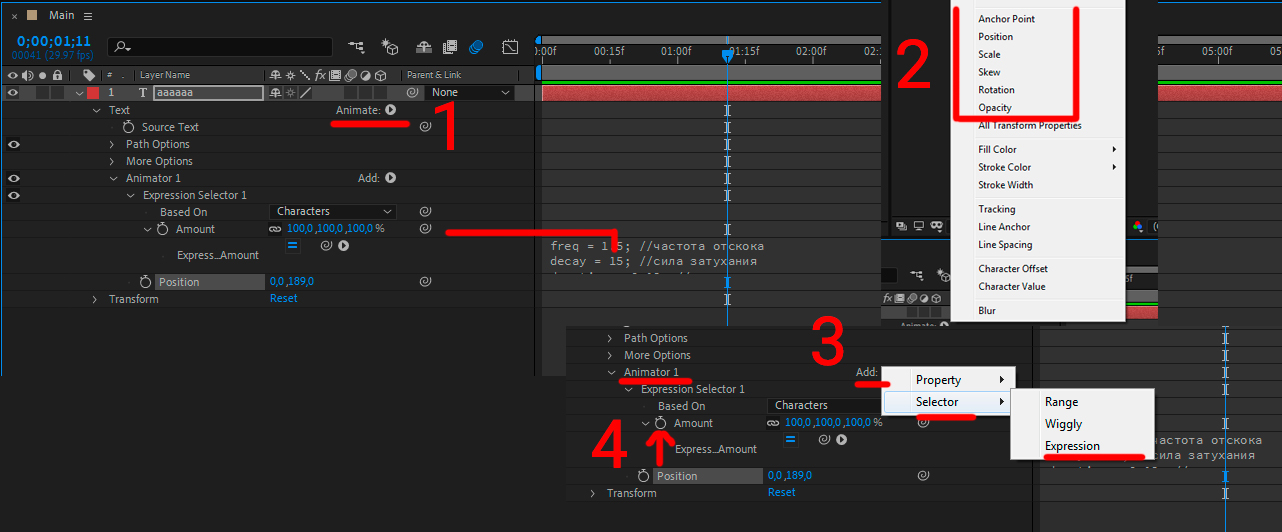The width and height of the screenshot is (1282, 532).
Task: Toggle the eye on the Animator 1 row
Action: point(13,178)
